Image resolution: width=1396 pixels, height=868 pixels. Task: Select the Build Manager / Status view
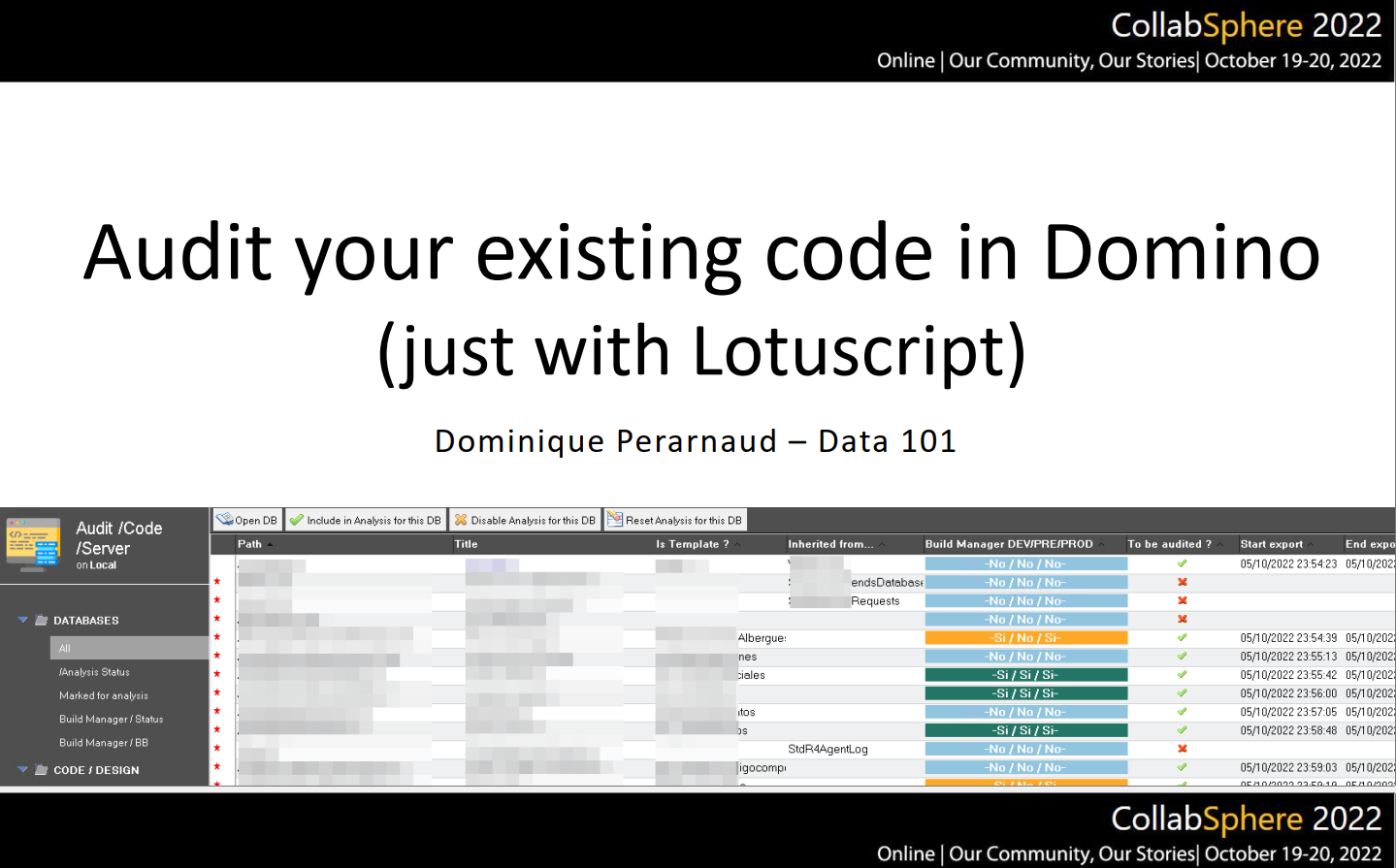point(111,720)
